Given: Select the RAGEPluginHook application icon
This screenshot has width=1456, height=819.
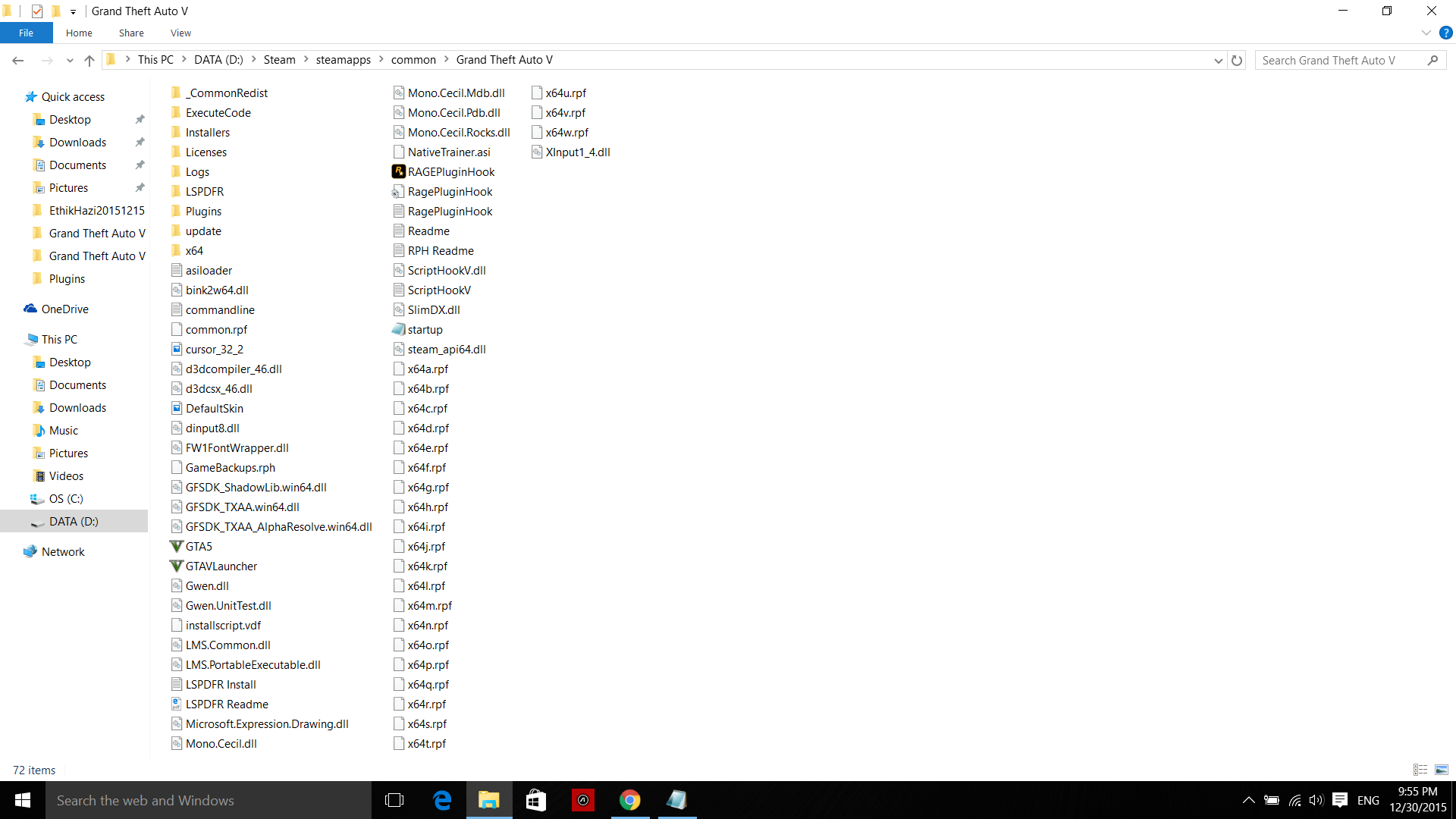Looking at the screenshot, I should click(x=398, y=171).
